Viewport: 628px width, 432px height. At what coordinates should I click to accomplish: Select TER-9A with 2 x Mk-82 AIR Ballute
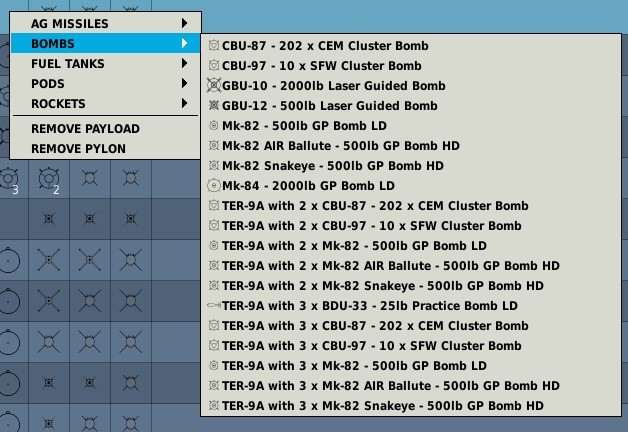(411, 266)
